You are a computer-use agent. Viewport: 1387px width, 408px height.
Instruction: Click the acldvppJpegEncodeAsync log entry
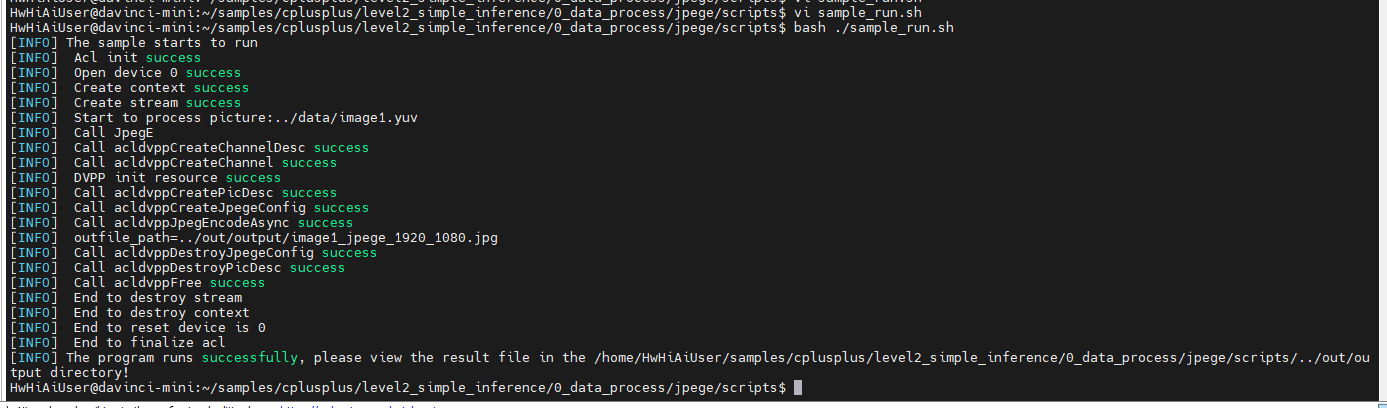[213, 223]
